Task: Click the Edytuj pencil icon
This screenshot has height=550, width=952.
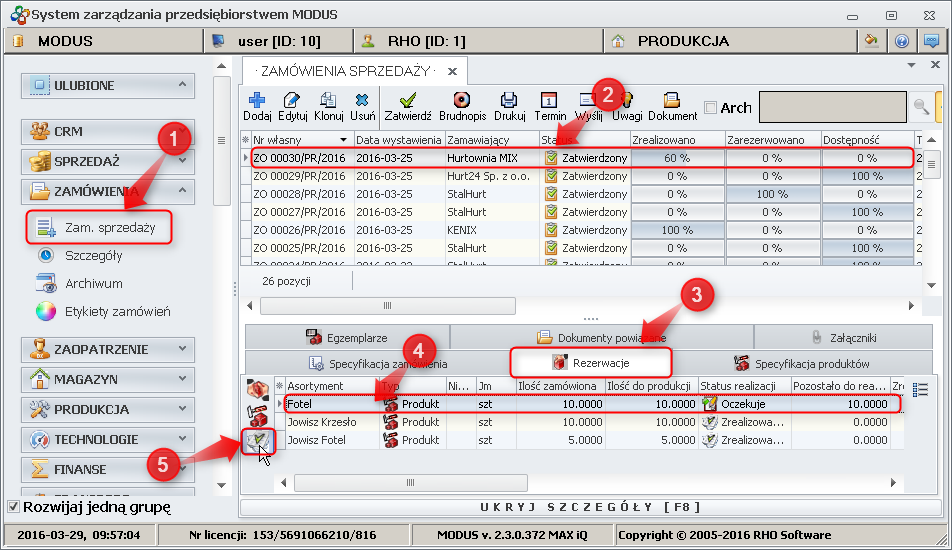Action: (x=292, y=100)
